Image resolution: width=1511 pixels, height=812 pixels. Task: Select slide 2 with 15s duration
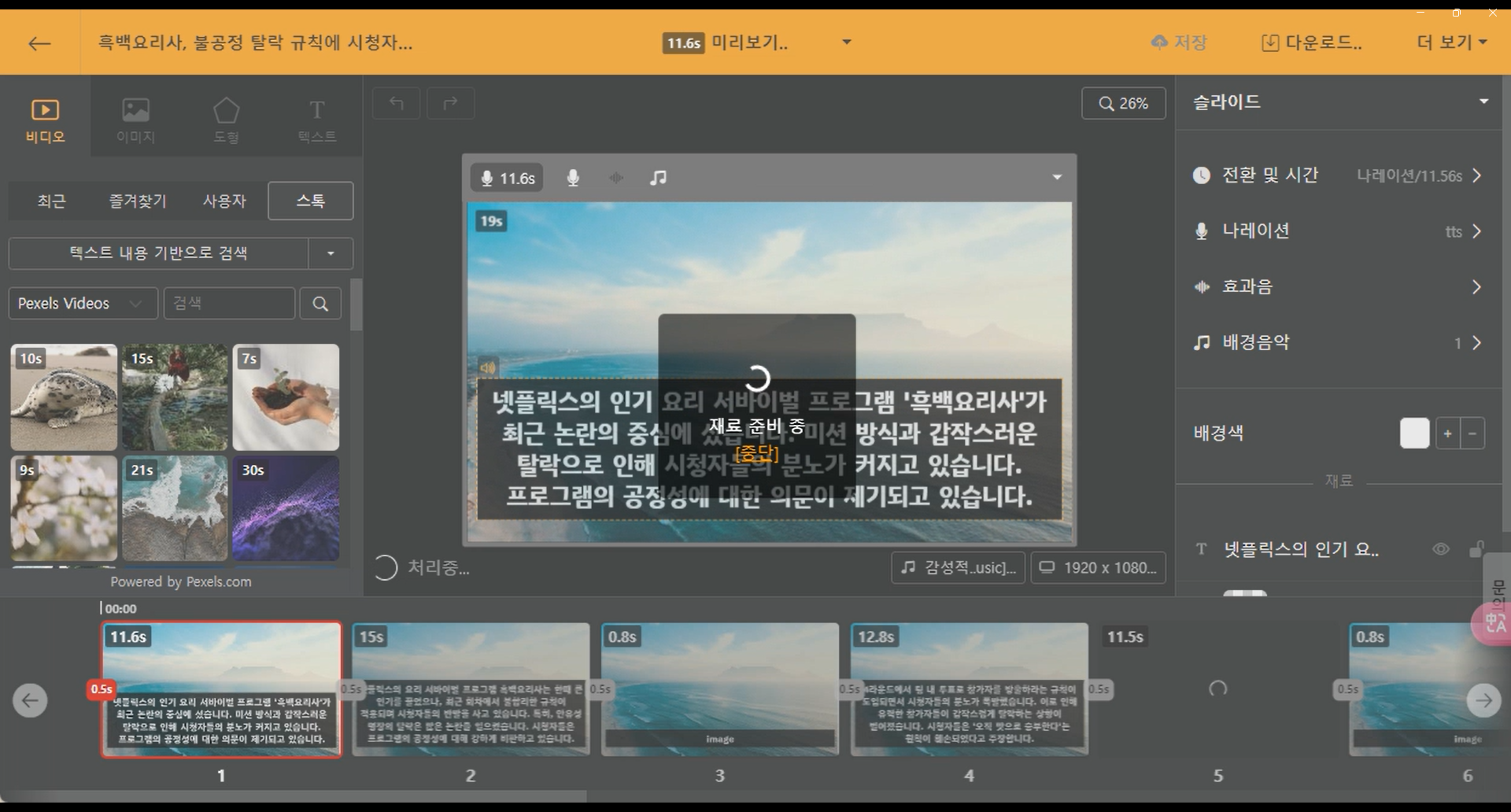click(471, 689)
